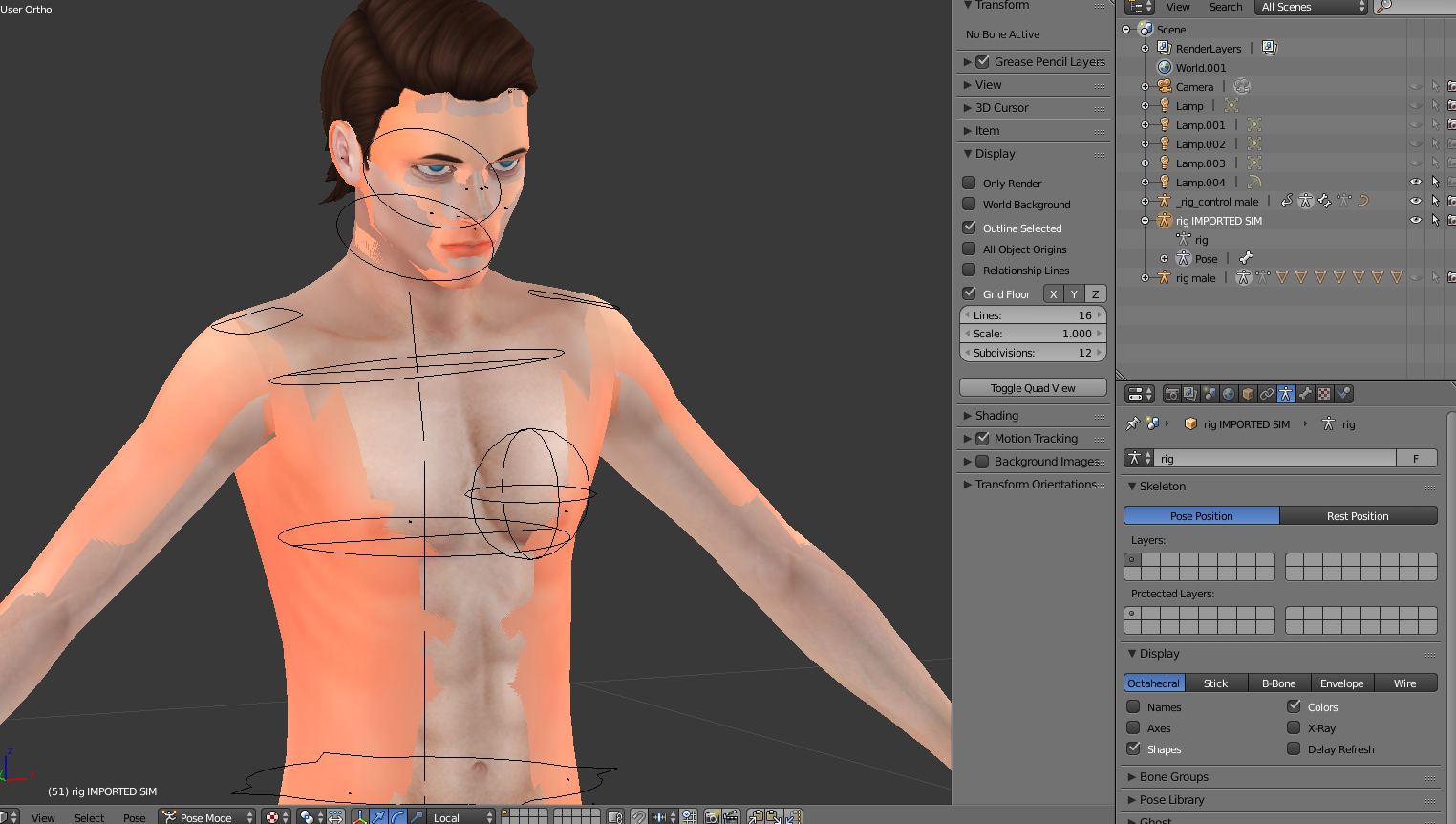Screen dimensions: 1456x824
Task: Enable the Names checkbox in armature Display
Action: coord(1133,706)
